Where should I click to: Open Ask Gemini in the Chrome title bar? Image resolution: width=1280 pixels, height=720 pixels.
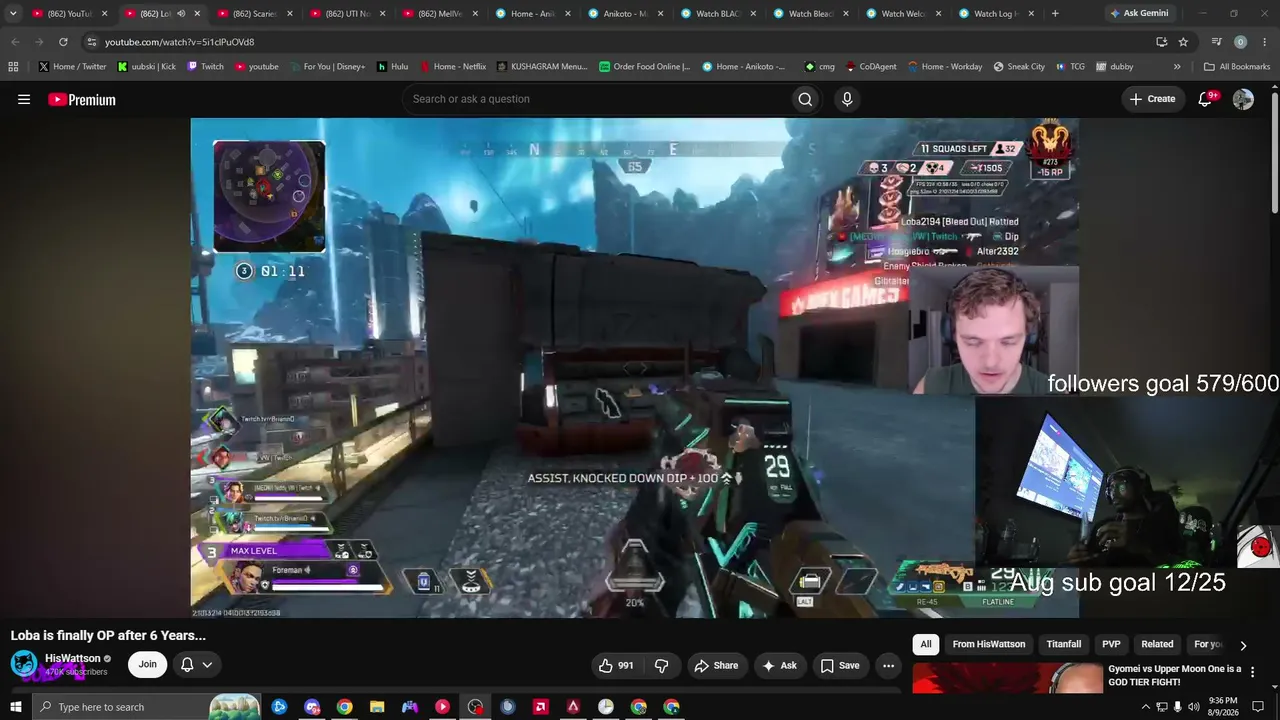1138,14
